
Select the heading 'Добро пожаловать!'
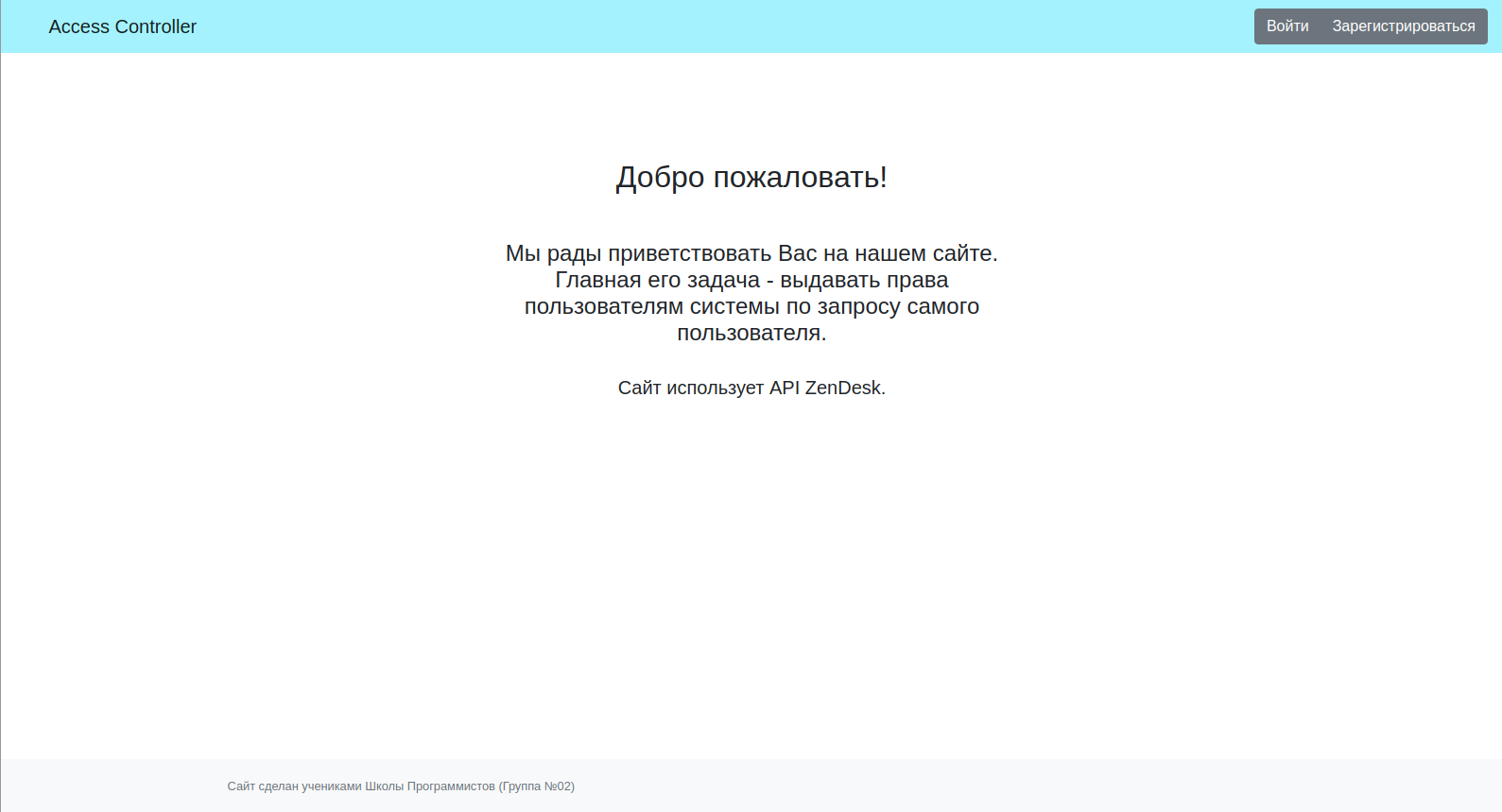(x=751, y=177)
